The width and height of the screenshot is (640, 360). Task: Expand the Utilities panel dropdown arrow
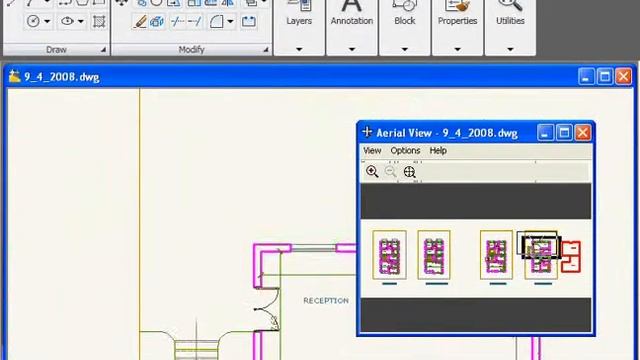[510, 49]
